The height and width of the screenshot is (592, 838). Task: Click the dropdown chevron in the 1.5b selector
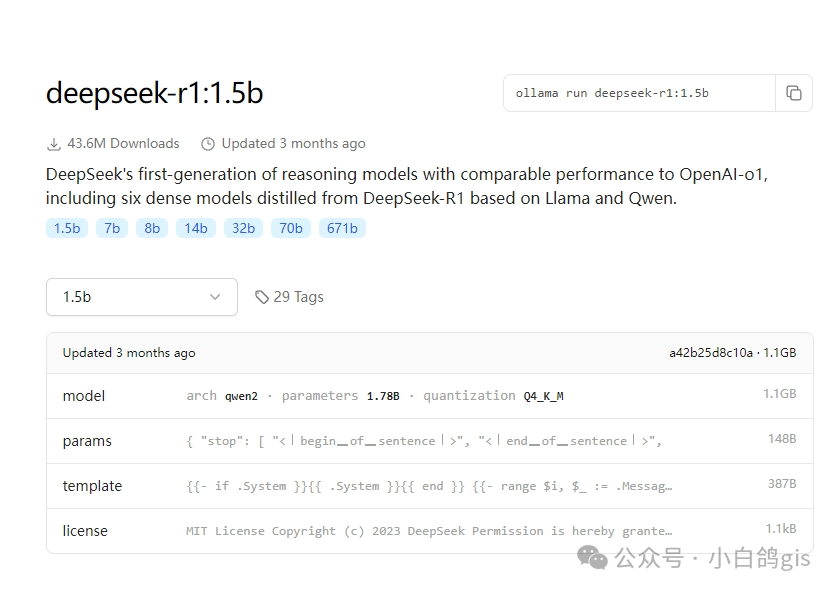click(215, 297)
